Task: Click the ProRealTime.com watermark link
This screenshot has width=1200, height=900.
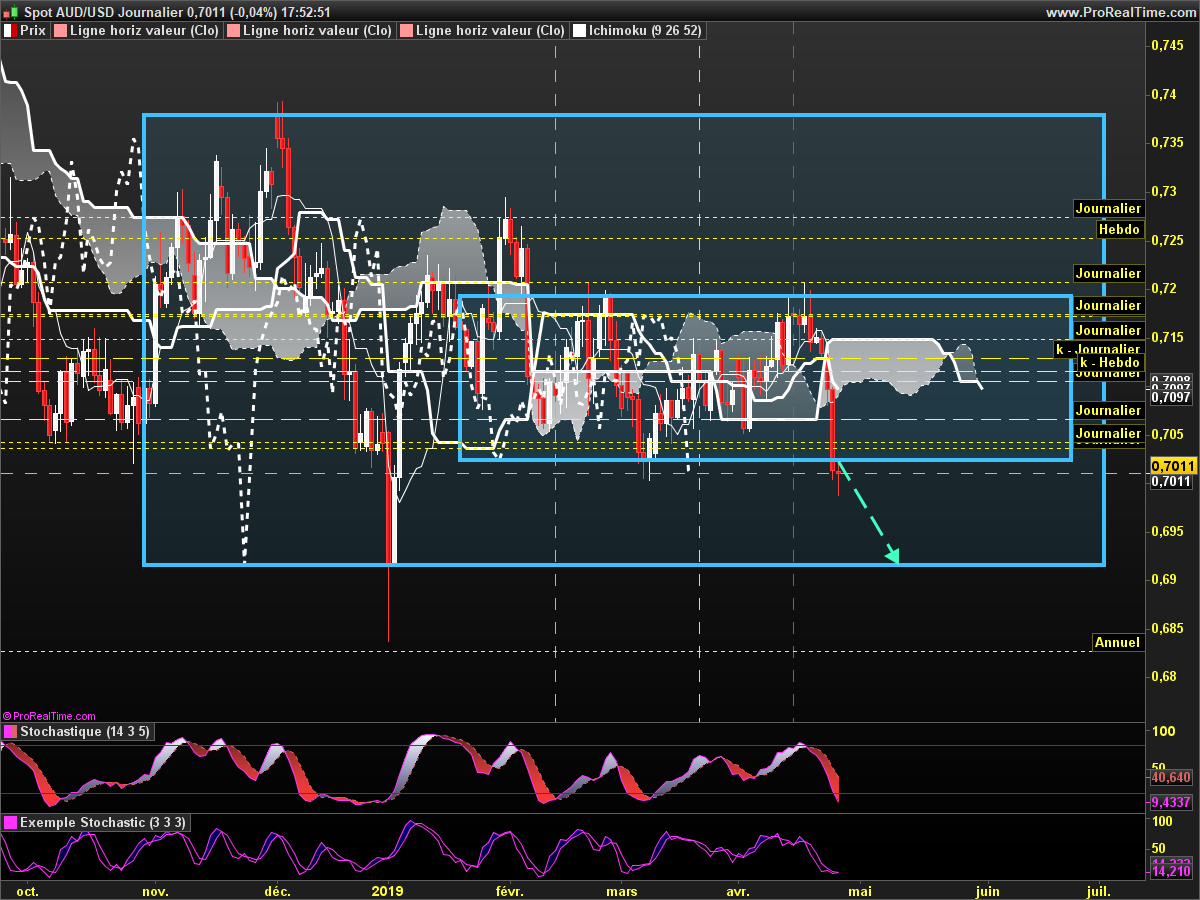Action: click(x=49, y=716)
